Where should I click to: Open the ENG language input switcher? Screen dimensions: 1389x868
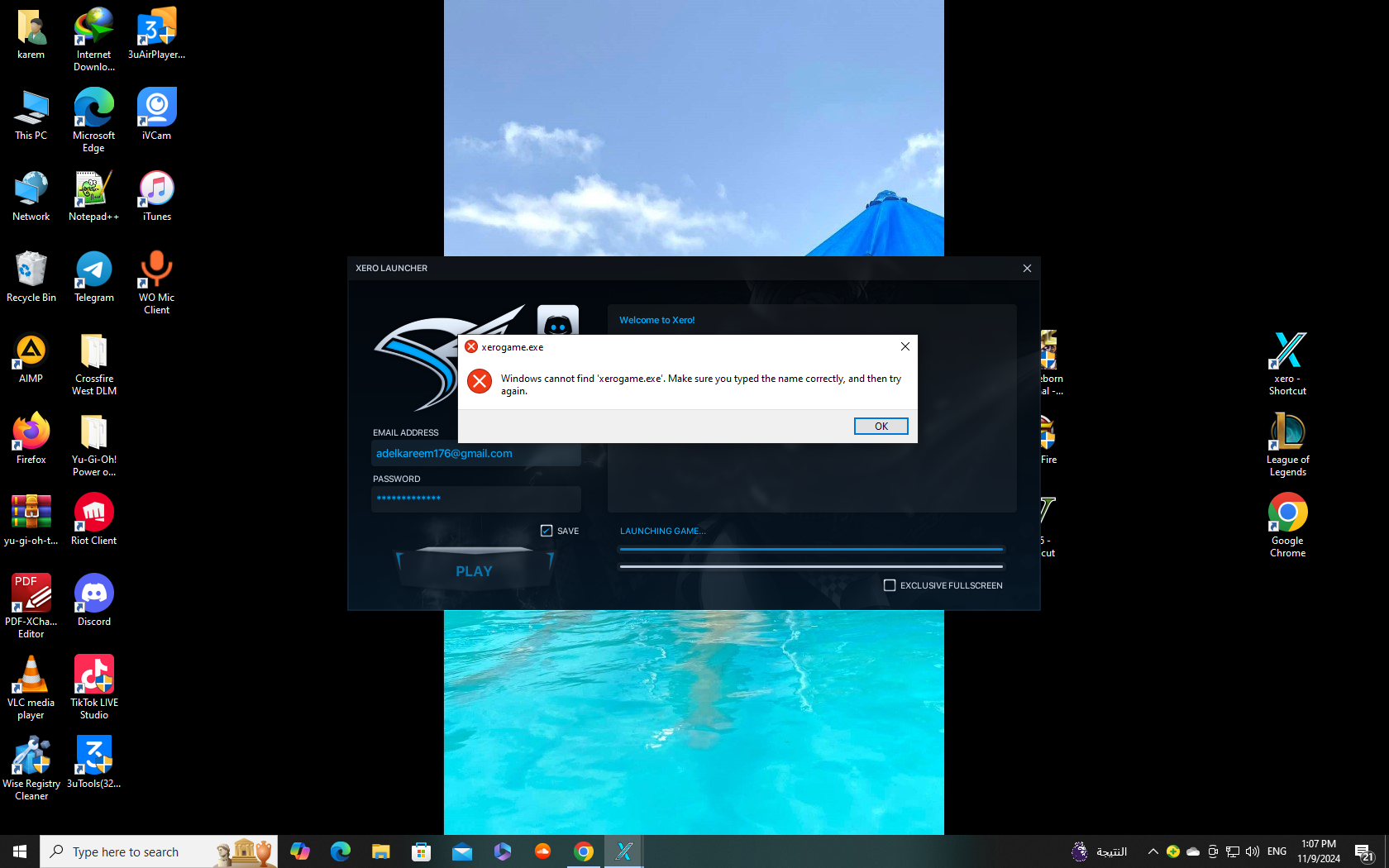tap(1277, 851)
